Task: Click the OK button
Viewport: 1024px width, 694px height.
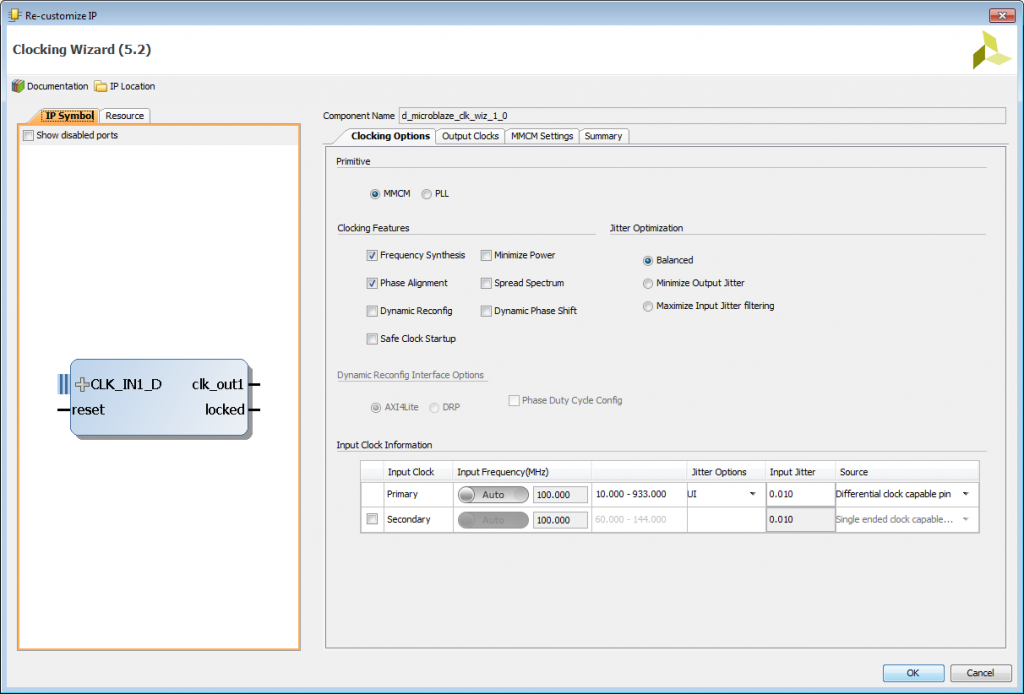Action: pyautogui.click(x=912, y=673)
